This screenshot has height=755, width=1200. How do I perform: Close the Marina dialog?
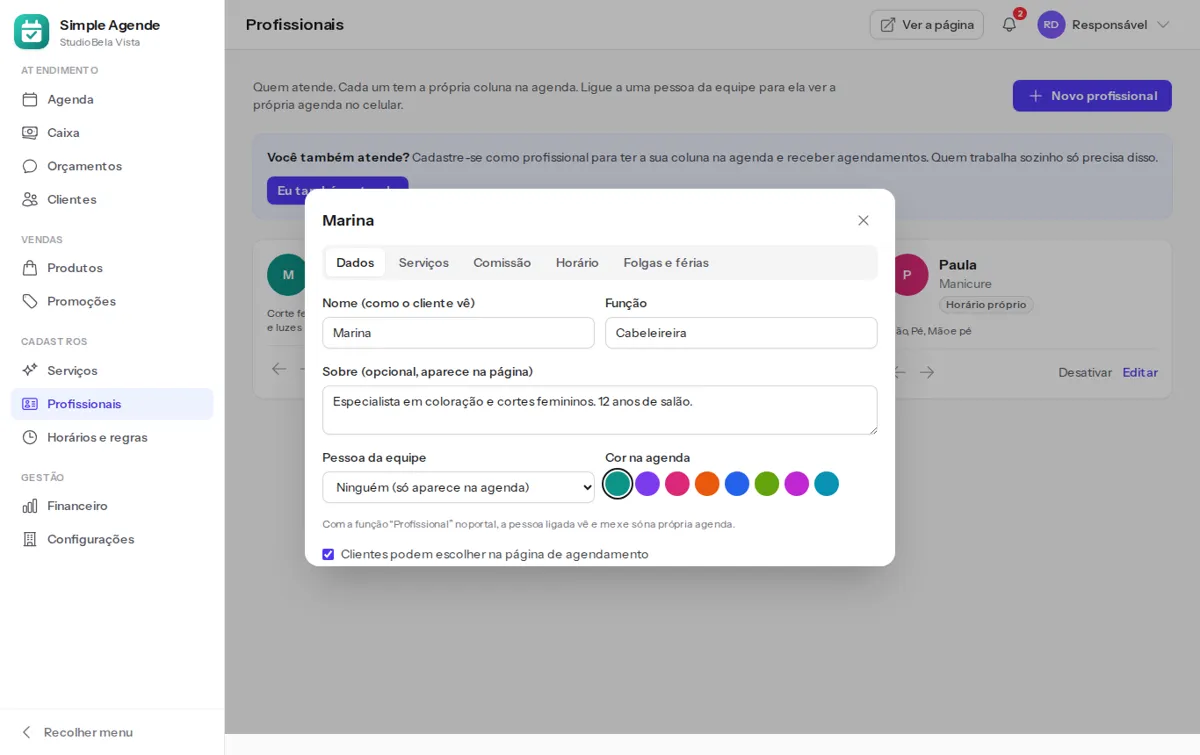[863, 220]
